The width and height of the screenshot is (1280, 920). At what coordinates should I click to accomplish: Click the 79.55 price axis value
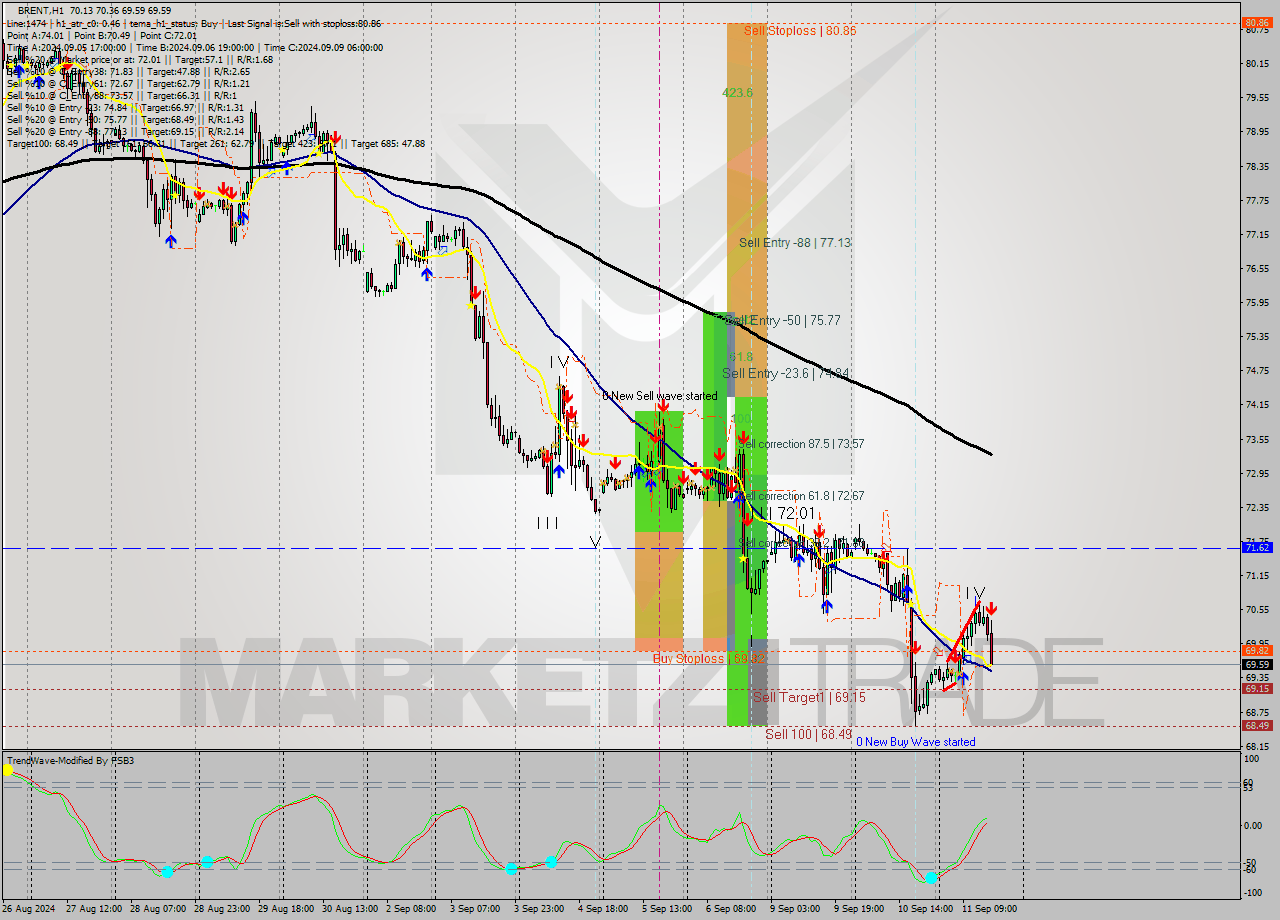[x=1258, y=98]
